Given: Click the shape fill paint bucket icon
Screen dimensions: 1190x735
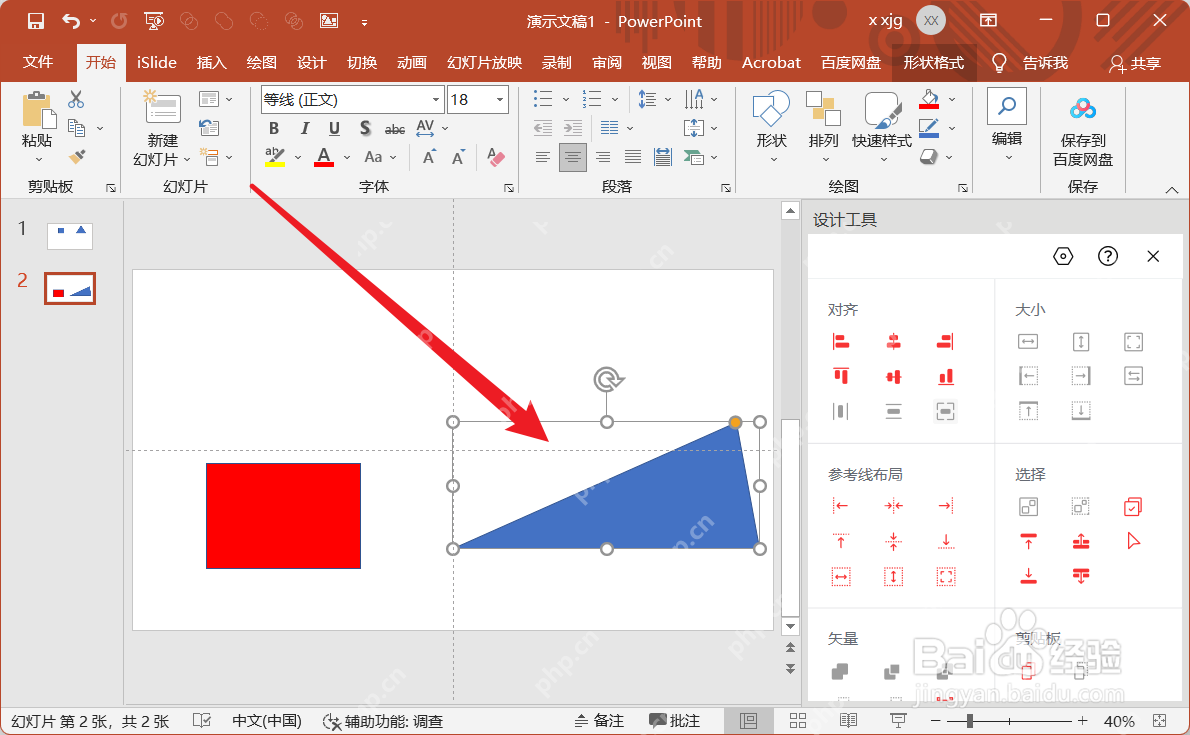Looking at the screenshot, I should [x=929, y=99].
